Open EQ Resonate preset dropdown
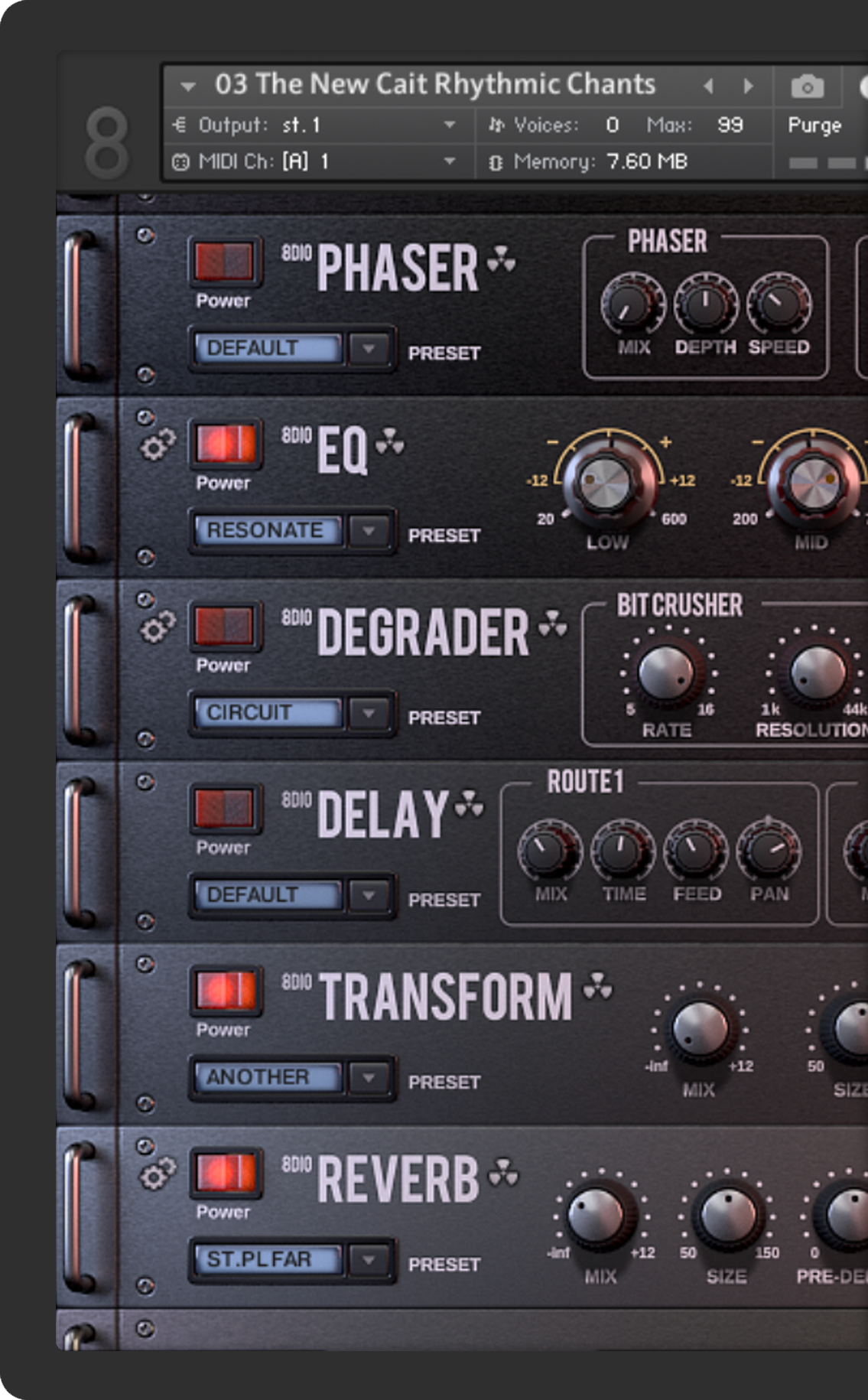The image size is (868, 1400). click(x=369, y=530)
